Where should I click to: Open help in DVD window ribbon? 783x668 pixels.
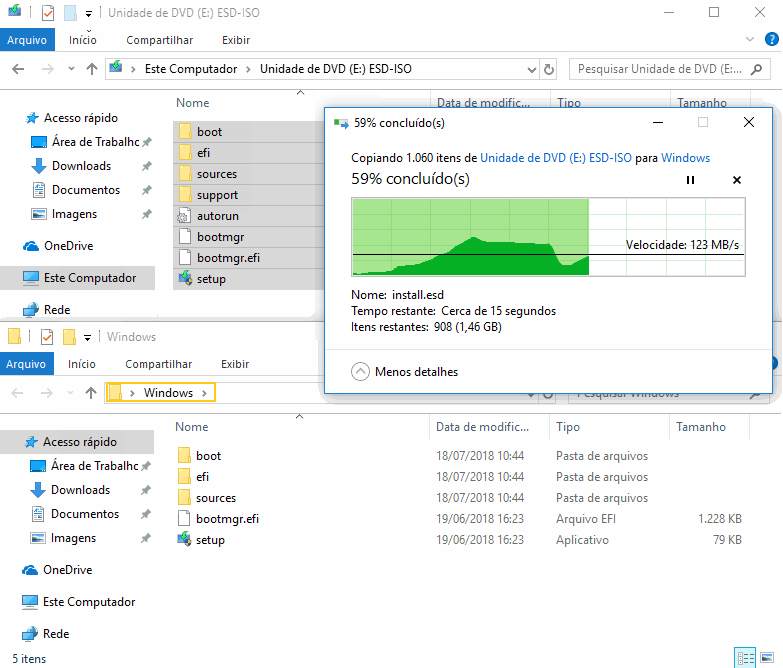(771, 39)
